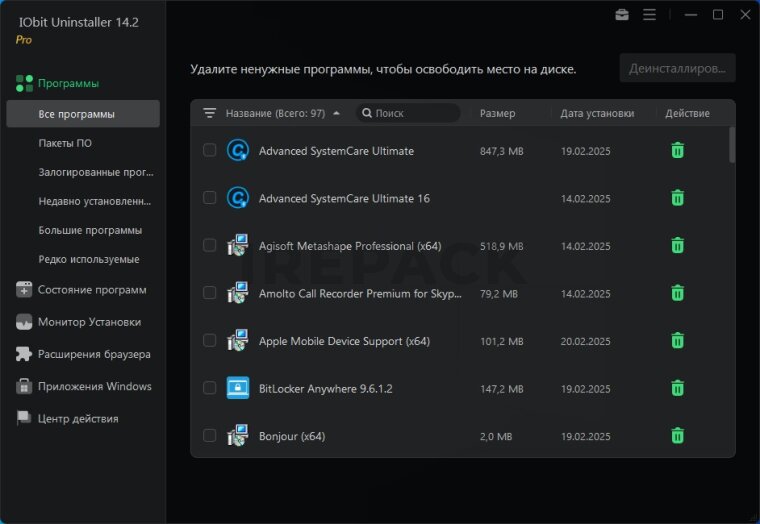Toggle sort arrow on Название column
Image resolution: width=760 pixels, height=524 pixels.
pyautogui.click(x=336, y=113)
